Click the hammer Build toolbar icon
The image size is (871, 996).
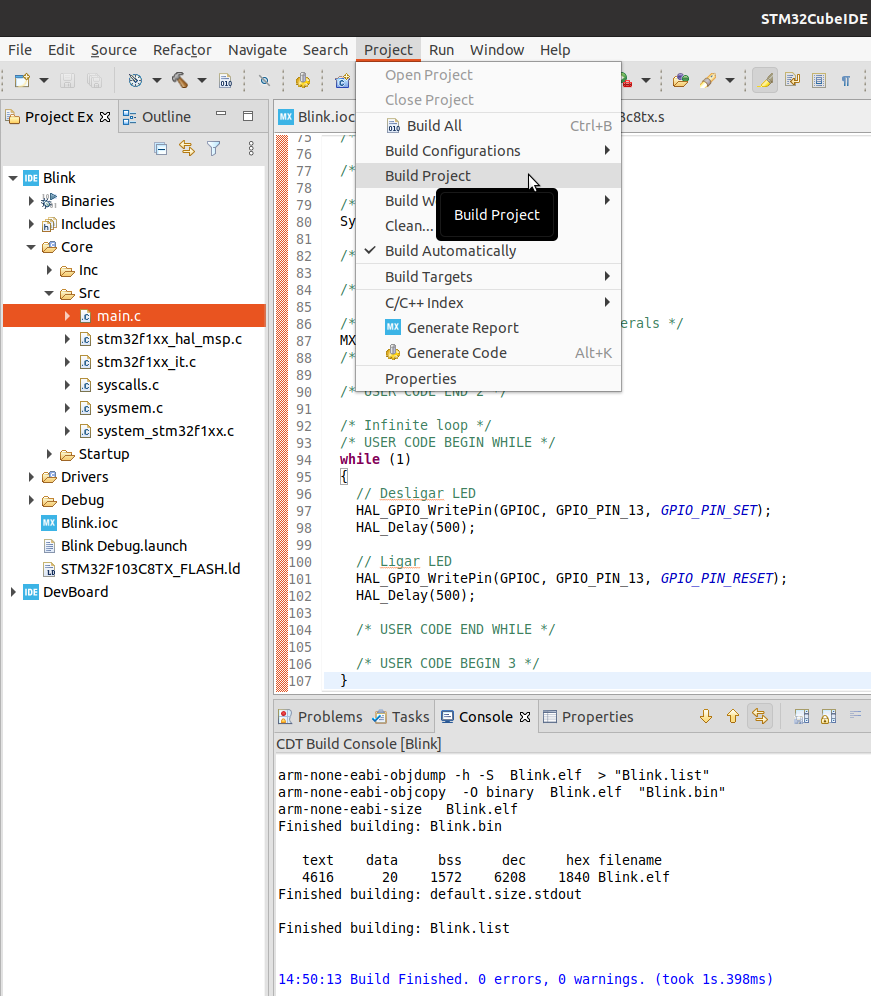tap(180, 81)
